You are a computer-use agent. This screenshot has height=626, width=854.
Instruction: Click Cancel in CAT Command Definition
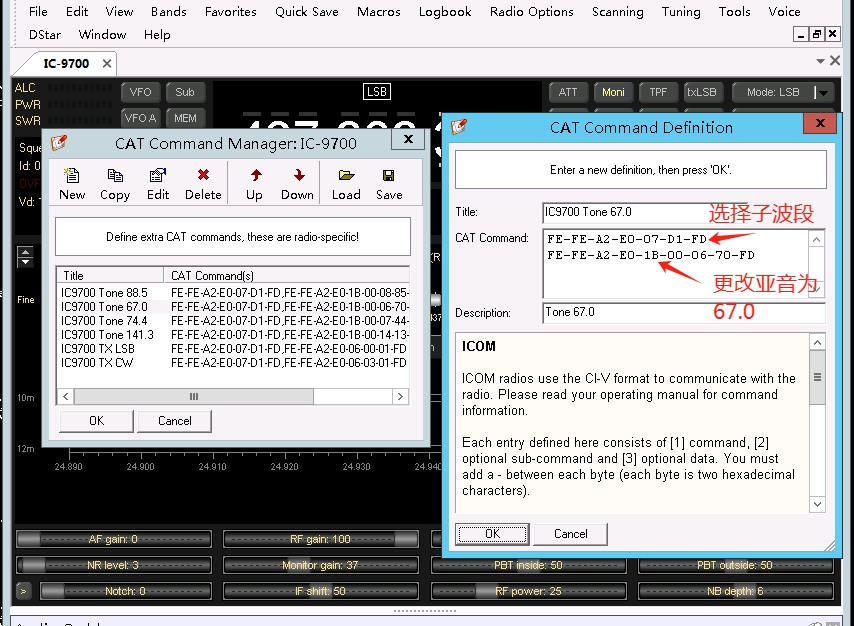(x=570, y=534)
